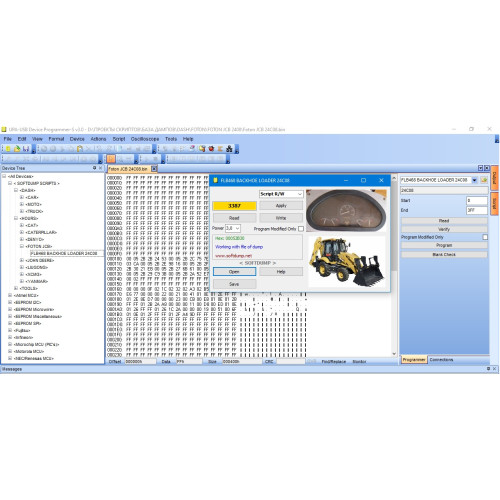500x500 pixels.
Task: Click Read in the backhoe loader dialog
Action: pos(234,218)
